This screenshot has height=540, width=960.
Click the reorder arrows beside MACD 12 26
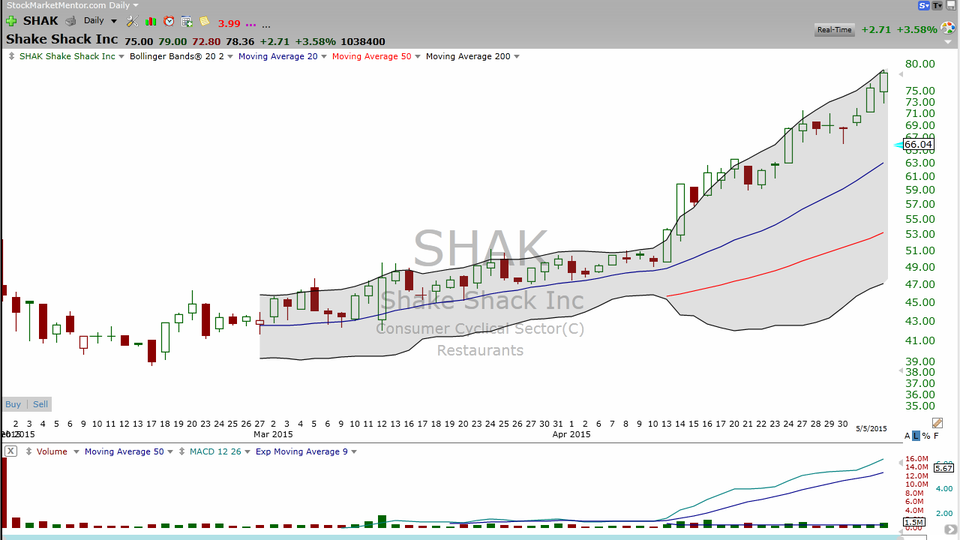point(181,452)
